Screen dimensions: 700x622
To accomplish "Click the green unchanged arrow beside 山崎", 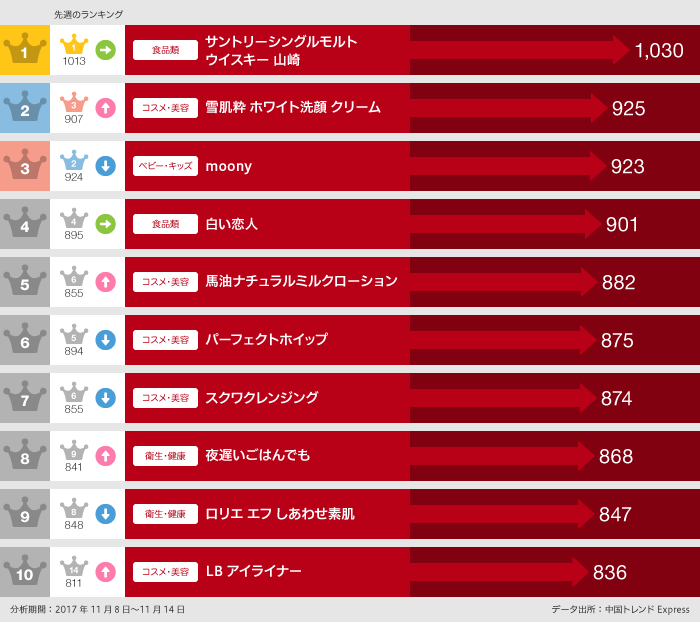I will [x=106, y=49].
